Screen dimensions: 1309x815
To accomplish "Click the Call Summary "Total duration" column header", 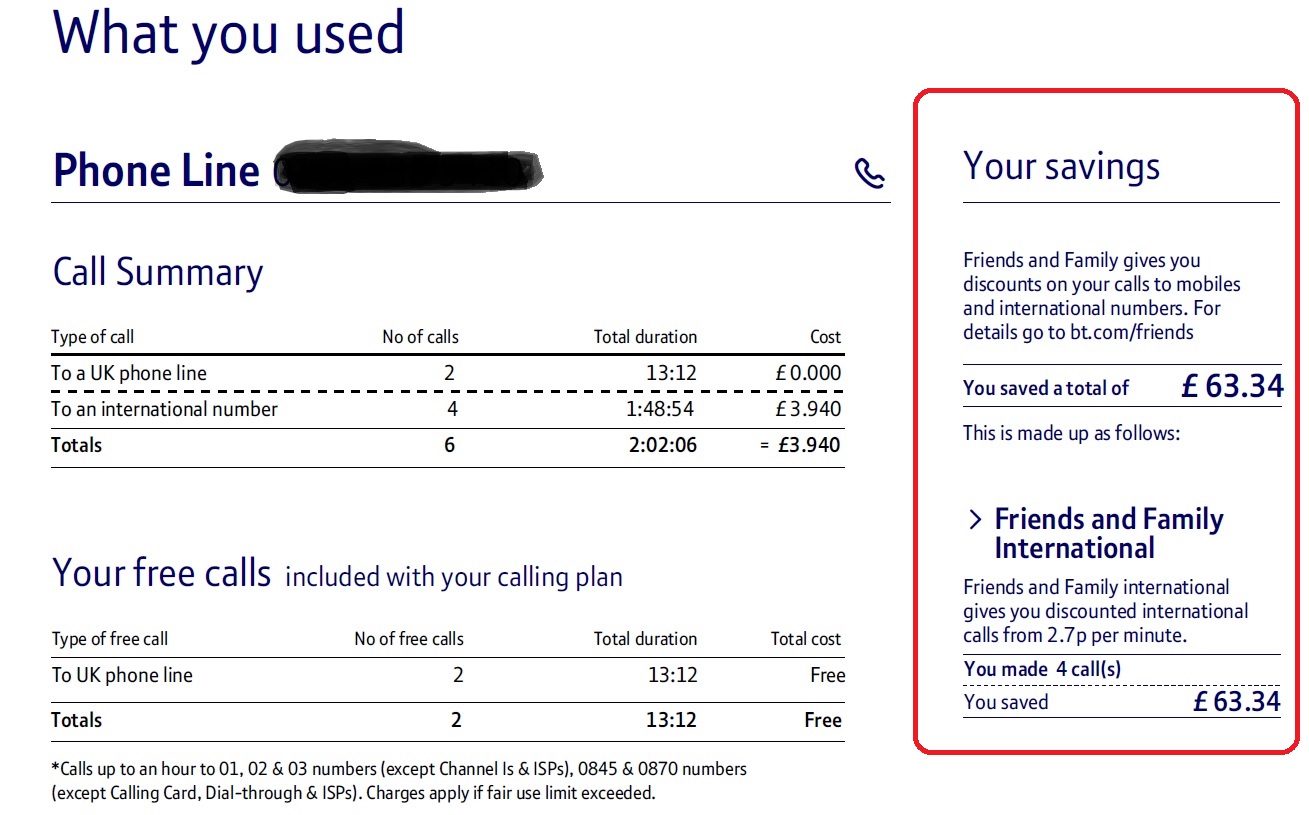I will tap(645, 337).
